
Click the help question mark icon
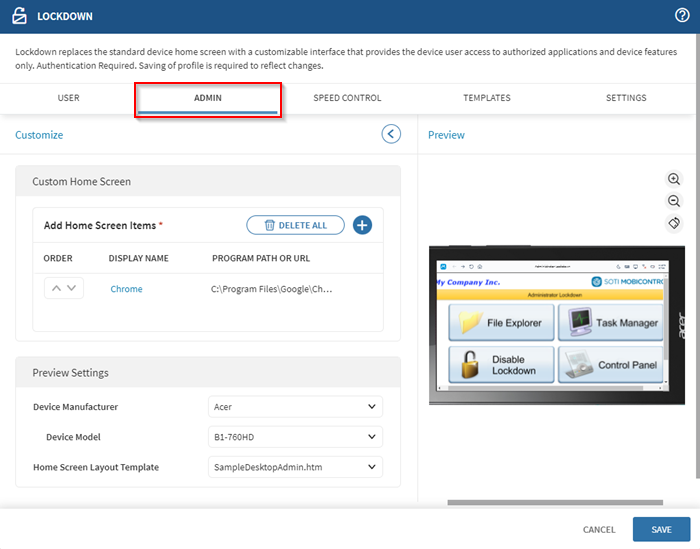pos(683,15)
